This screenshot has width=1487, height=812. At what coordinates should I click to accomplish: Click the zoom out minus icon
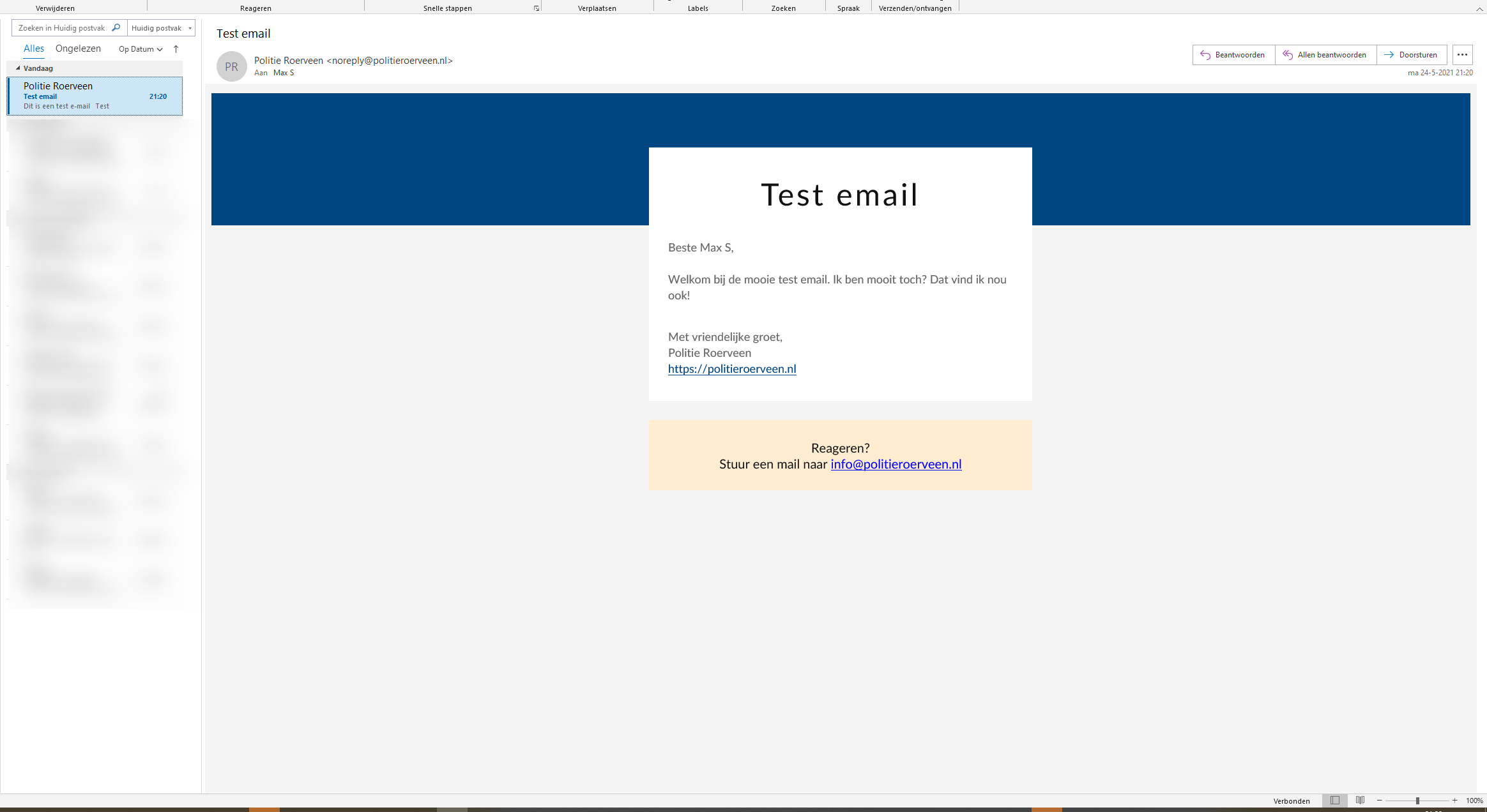tap(1380, 801)
